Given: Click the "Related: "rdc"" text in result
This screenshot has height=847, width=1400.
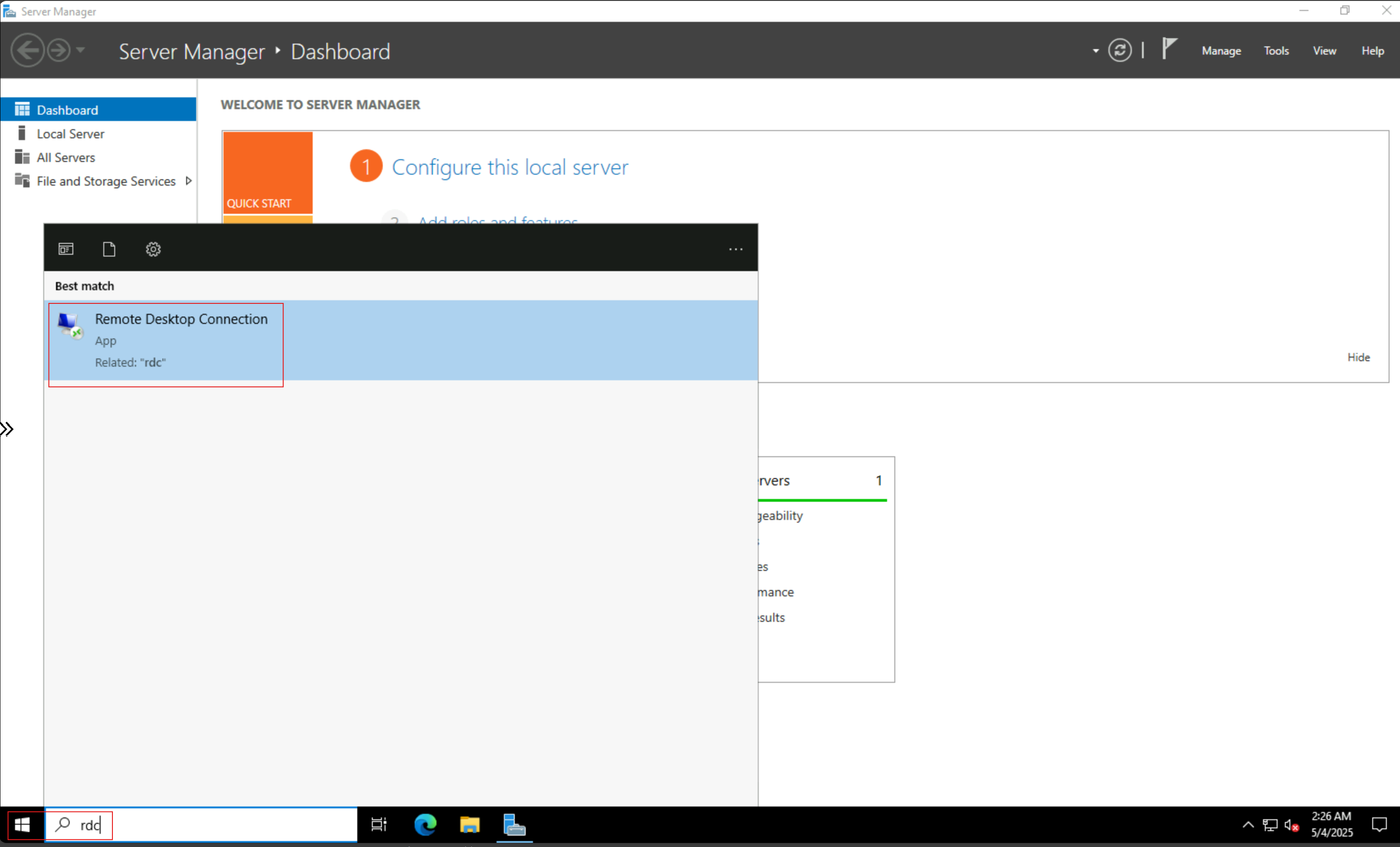Looking at the screenshot, I should coord(130,362).
